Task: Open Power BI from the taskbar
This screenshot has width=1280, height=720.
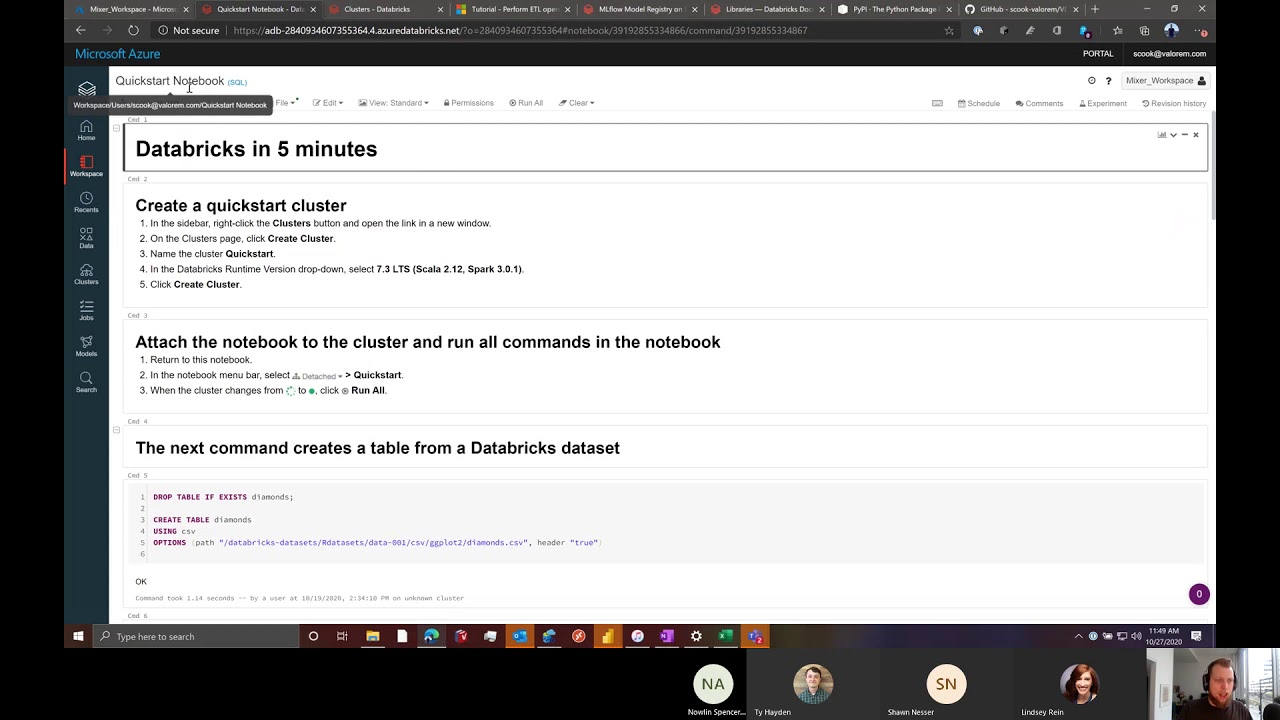Action: pos(608,636)
